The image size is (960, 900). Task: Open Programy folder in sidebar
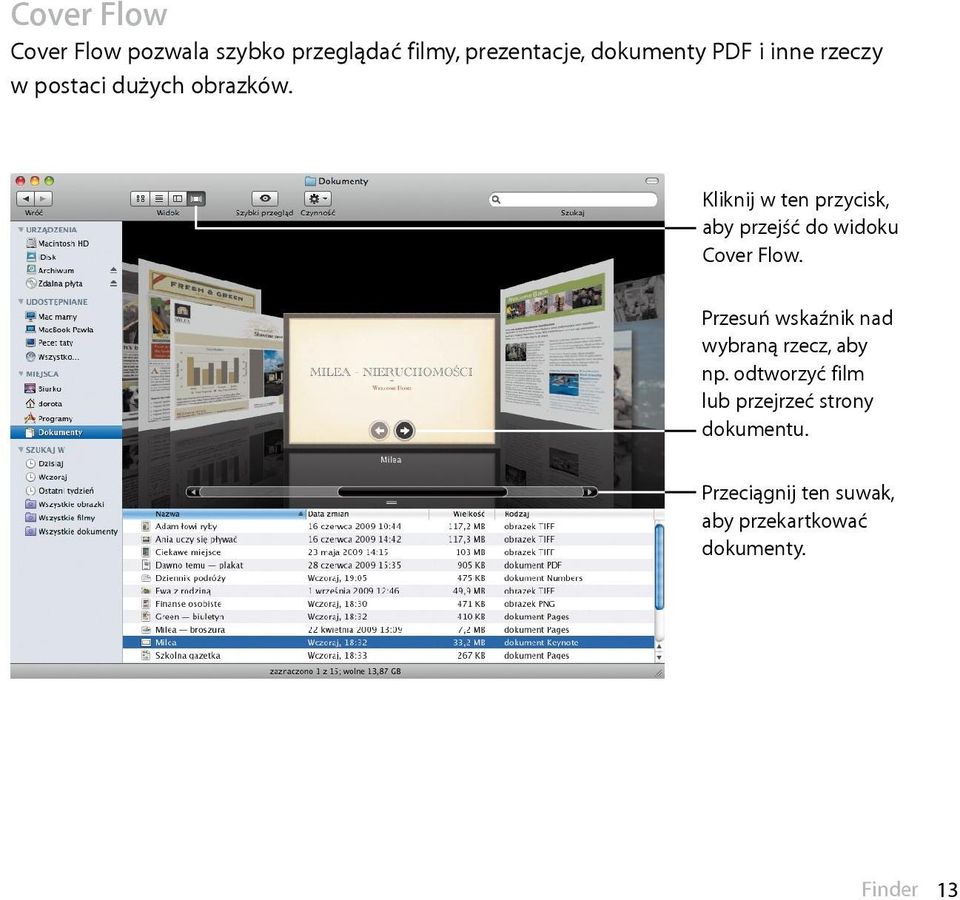tap(48, 418)
